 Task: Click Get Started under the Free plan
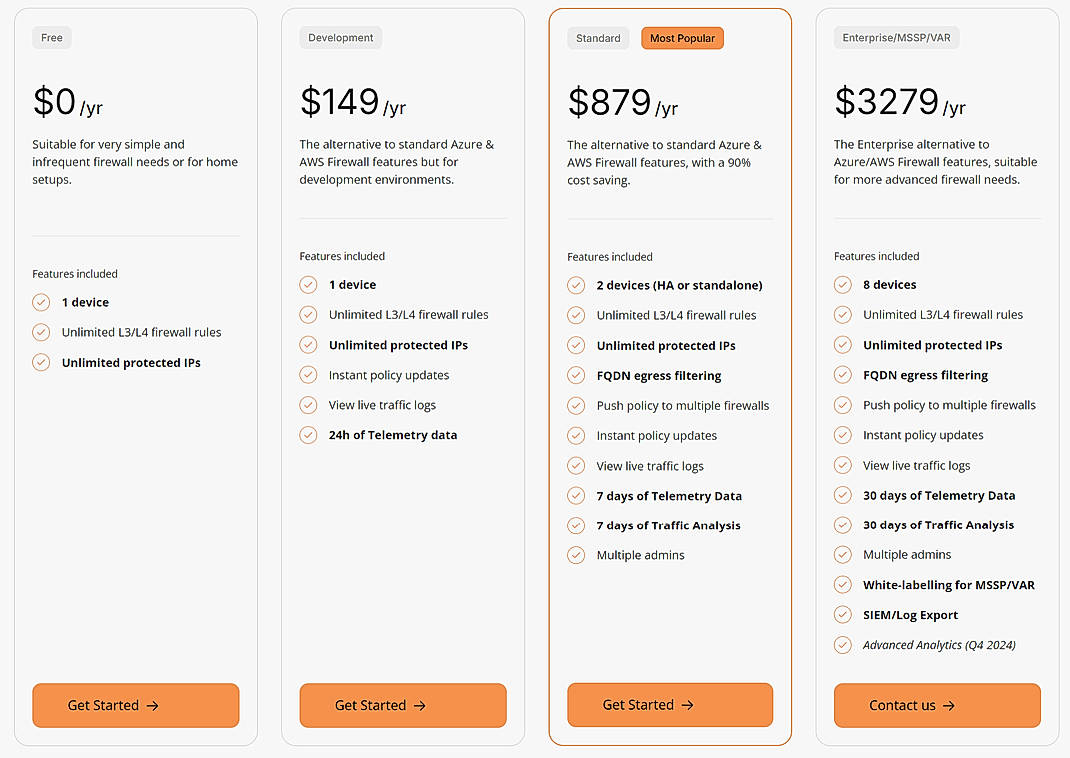[135, 705]
